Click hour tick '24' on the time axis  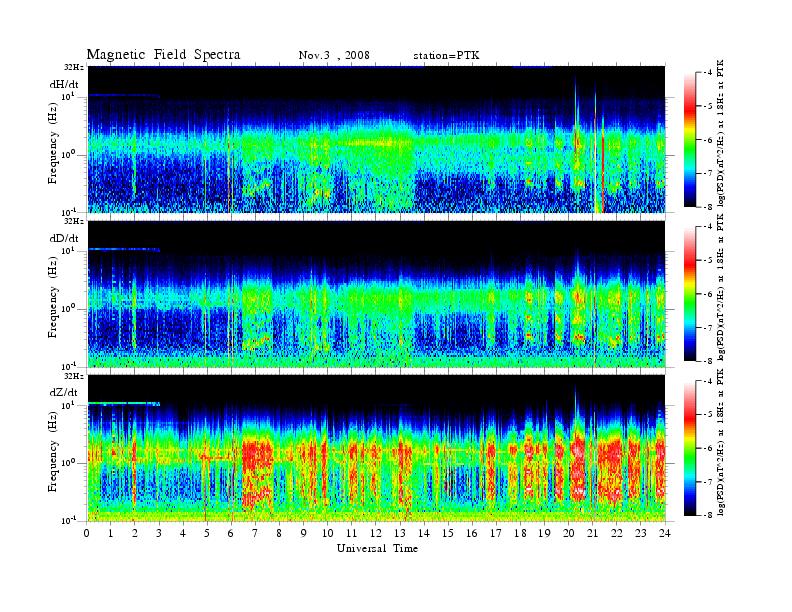pyautogui.click(x=664, y=533)
